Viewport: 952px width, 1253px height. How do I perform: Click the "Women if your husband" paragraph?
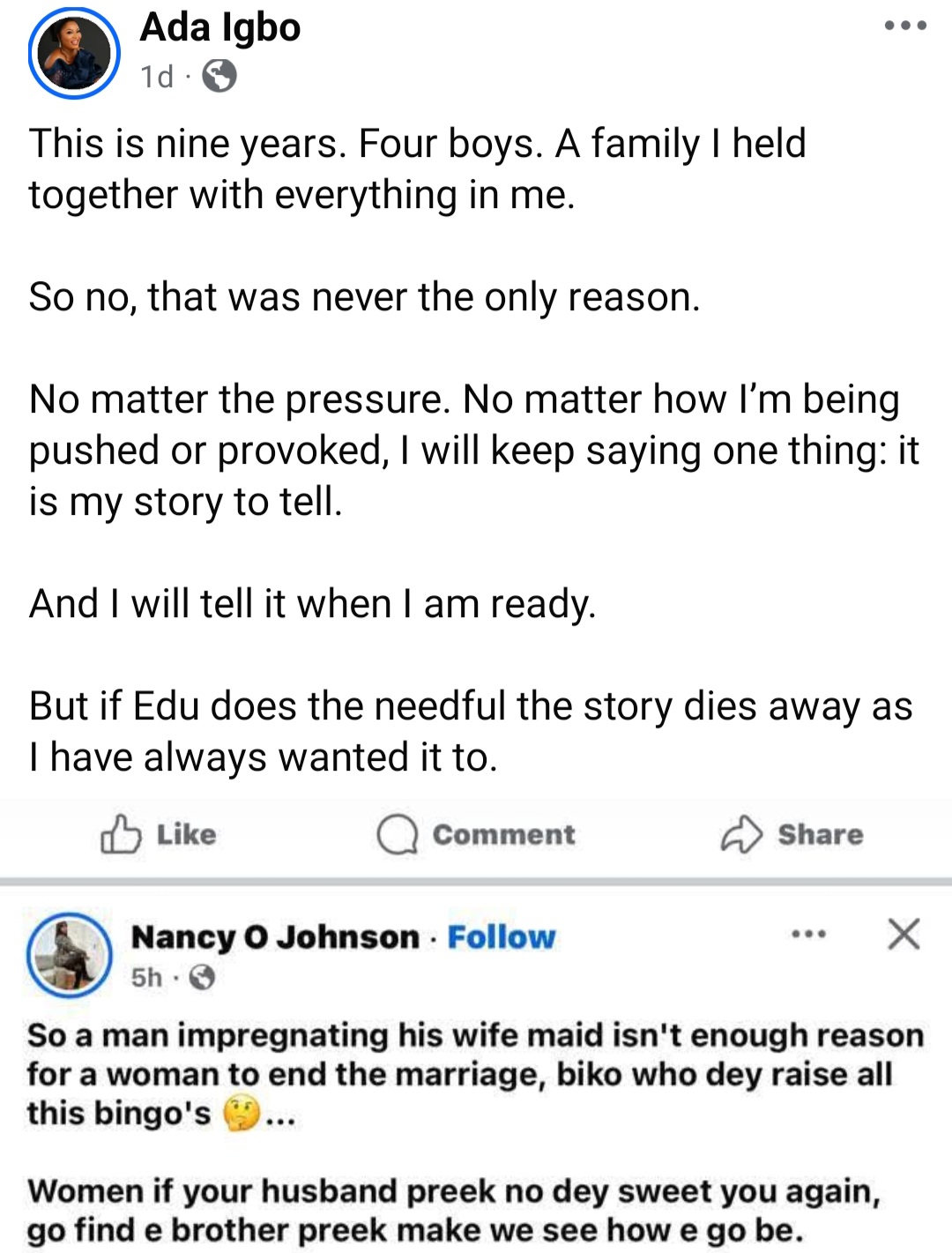point(454,1210)
